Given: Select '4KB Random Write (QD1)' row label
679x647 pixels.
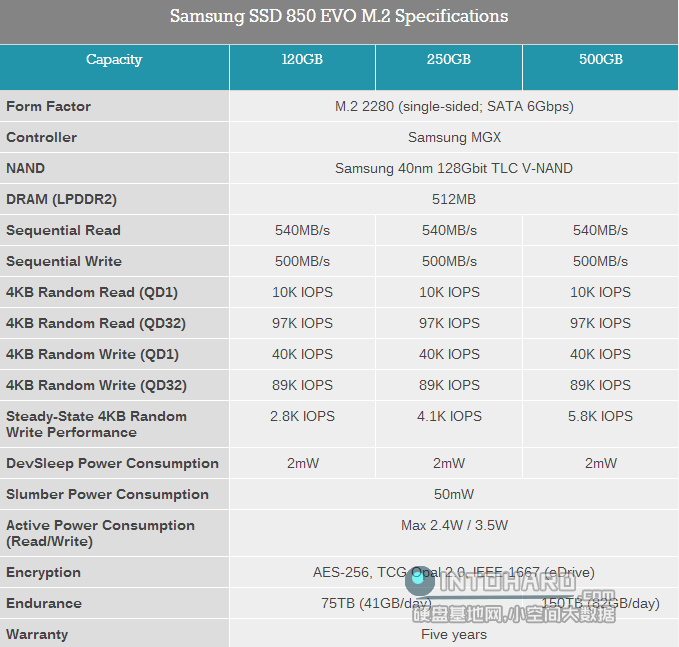Looking at the screenshot, I should (x=92, y=354).
